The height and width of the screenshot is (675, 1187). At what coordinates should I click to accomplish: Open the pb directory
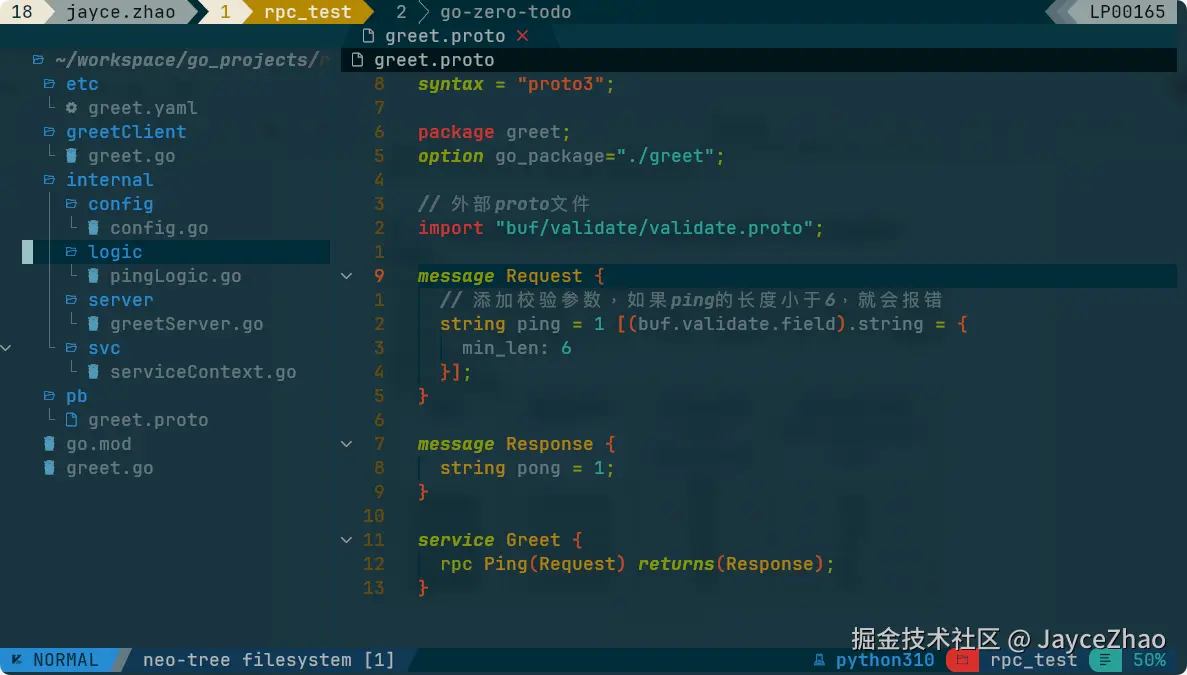pos(76,396)
